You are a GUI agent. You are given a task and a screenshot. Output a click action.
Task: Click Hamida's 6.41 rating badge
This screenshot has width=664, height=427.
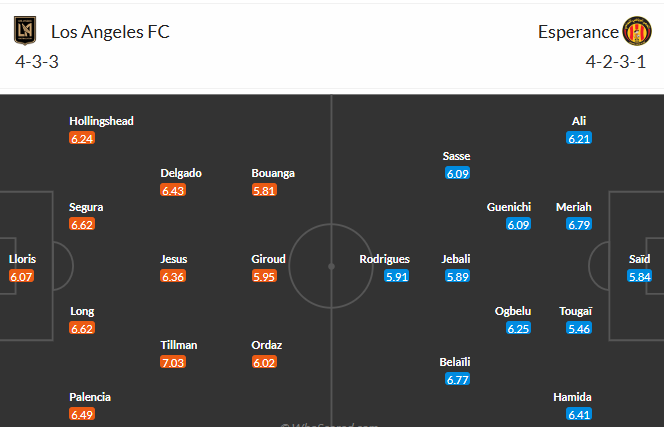[x=578, y=414]
